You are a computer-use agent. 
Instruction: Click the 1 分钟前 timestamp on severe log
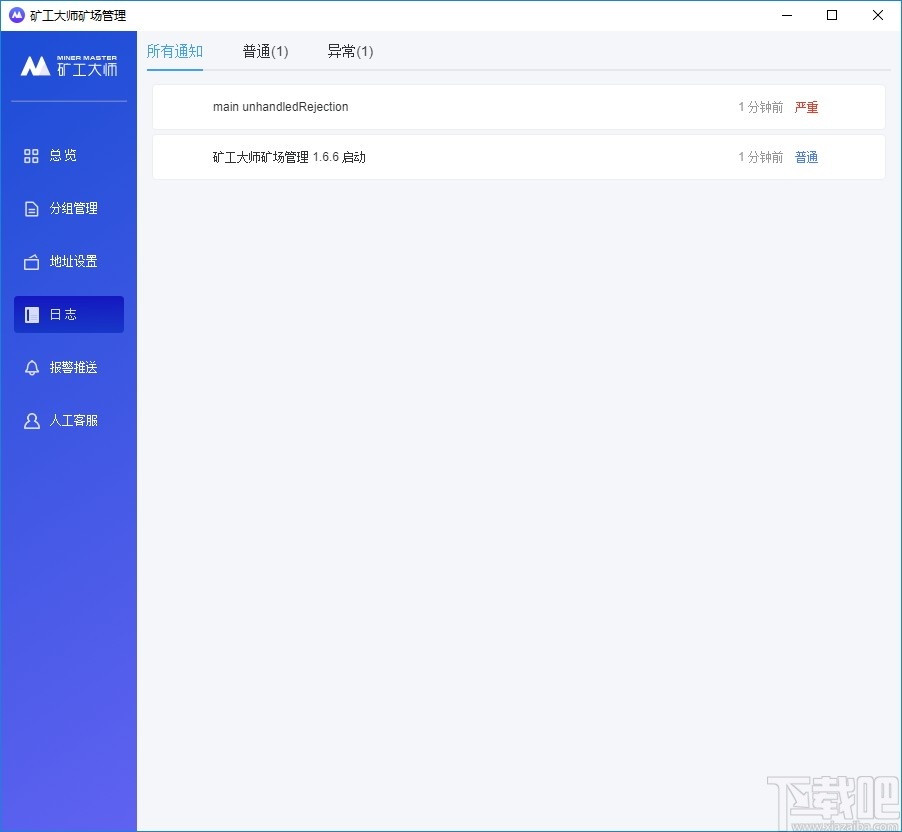point(760,107)
